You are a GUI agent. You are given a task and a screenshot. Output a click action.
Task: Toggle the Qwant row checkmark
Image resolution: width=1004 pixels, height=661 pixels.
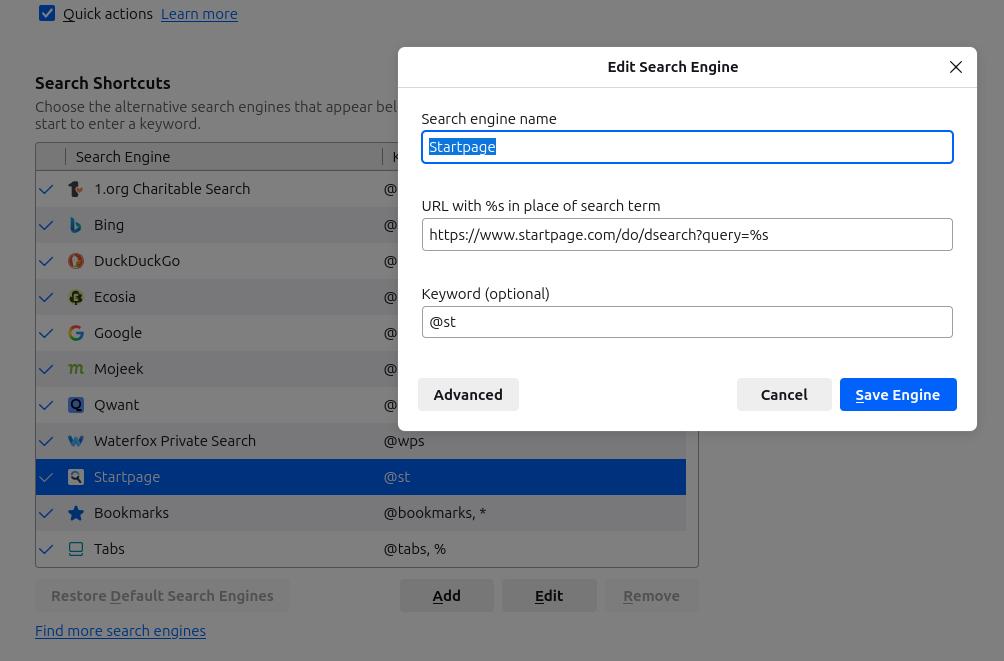46,405
